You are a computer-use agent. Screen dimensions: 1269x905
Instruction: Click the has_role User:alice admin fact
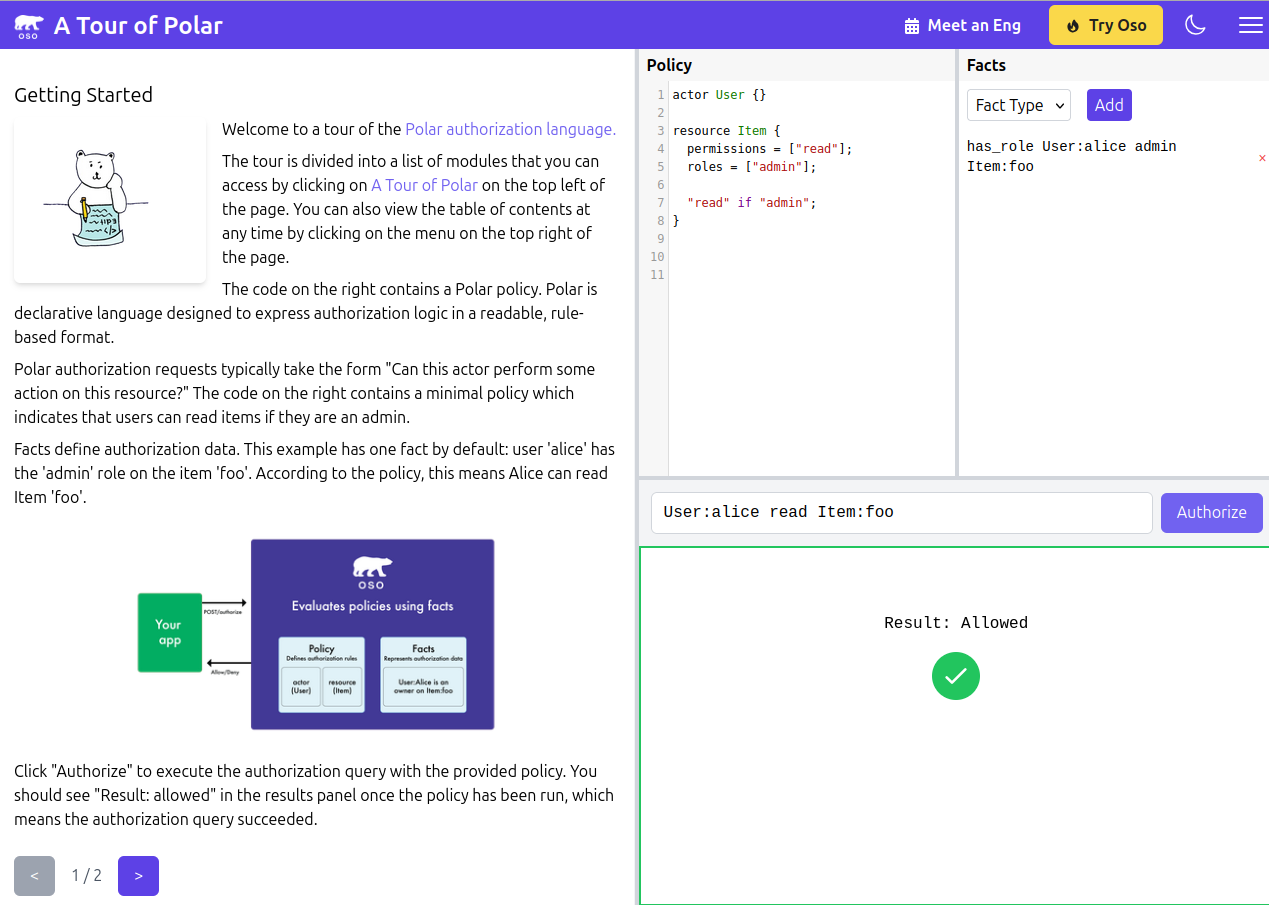pyautogui.click(x=1072, y=156)
